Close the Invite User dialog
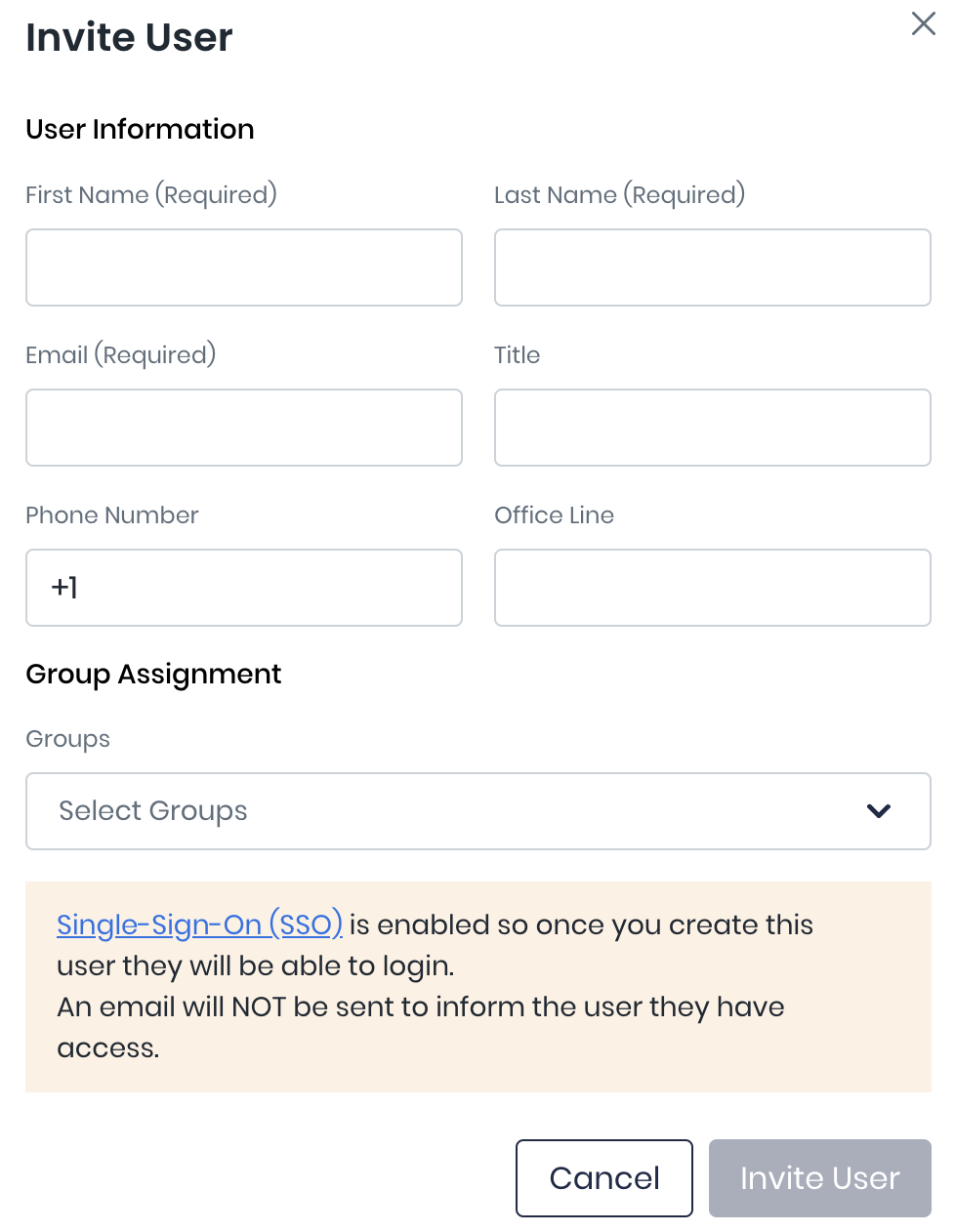955x1232 pixels. [923, 23]
